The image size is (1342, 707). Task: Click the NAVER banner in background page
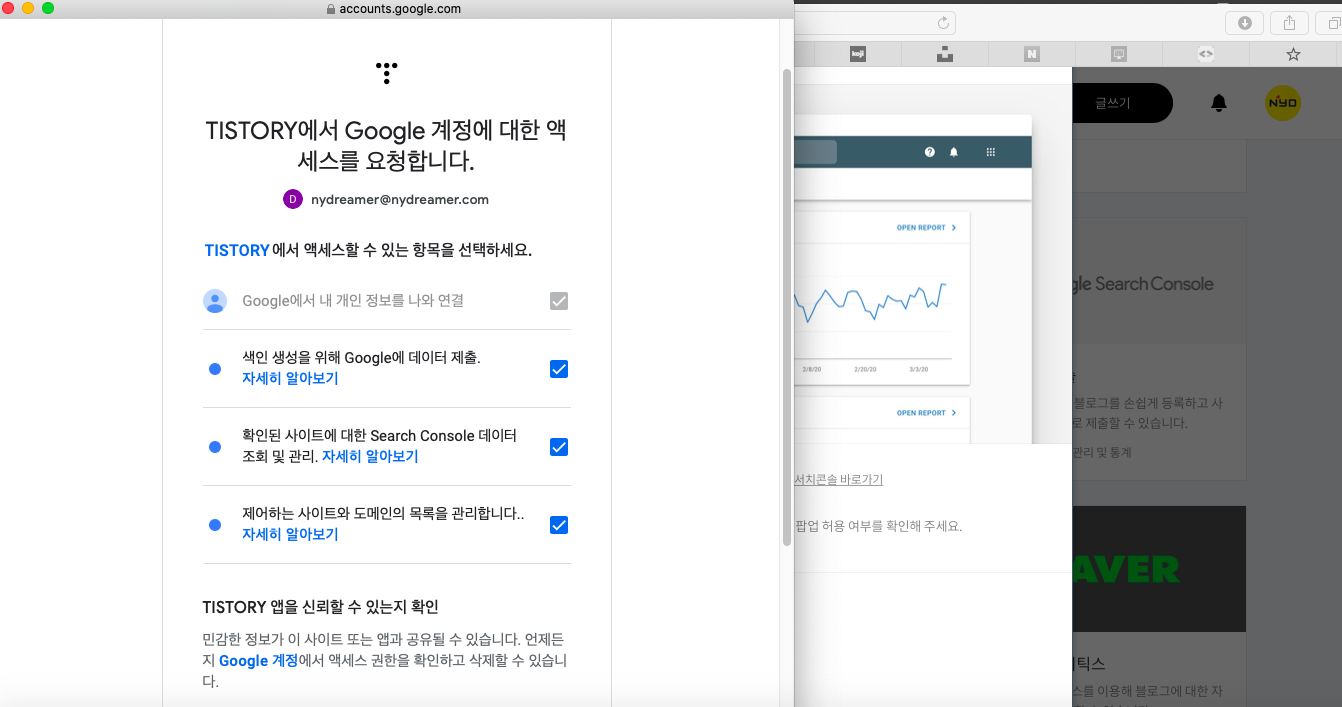click(1159, 568)
